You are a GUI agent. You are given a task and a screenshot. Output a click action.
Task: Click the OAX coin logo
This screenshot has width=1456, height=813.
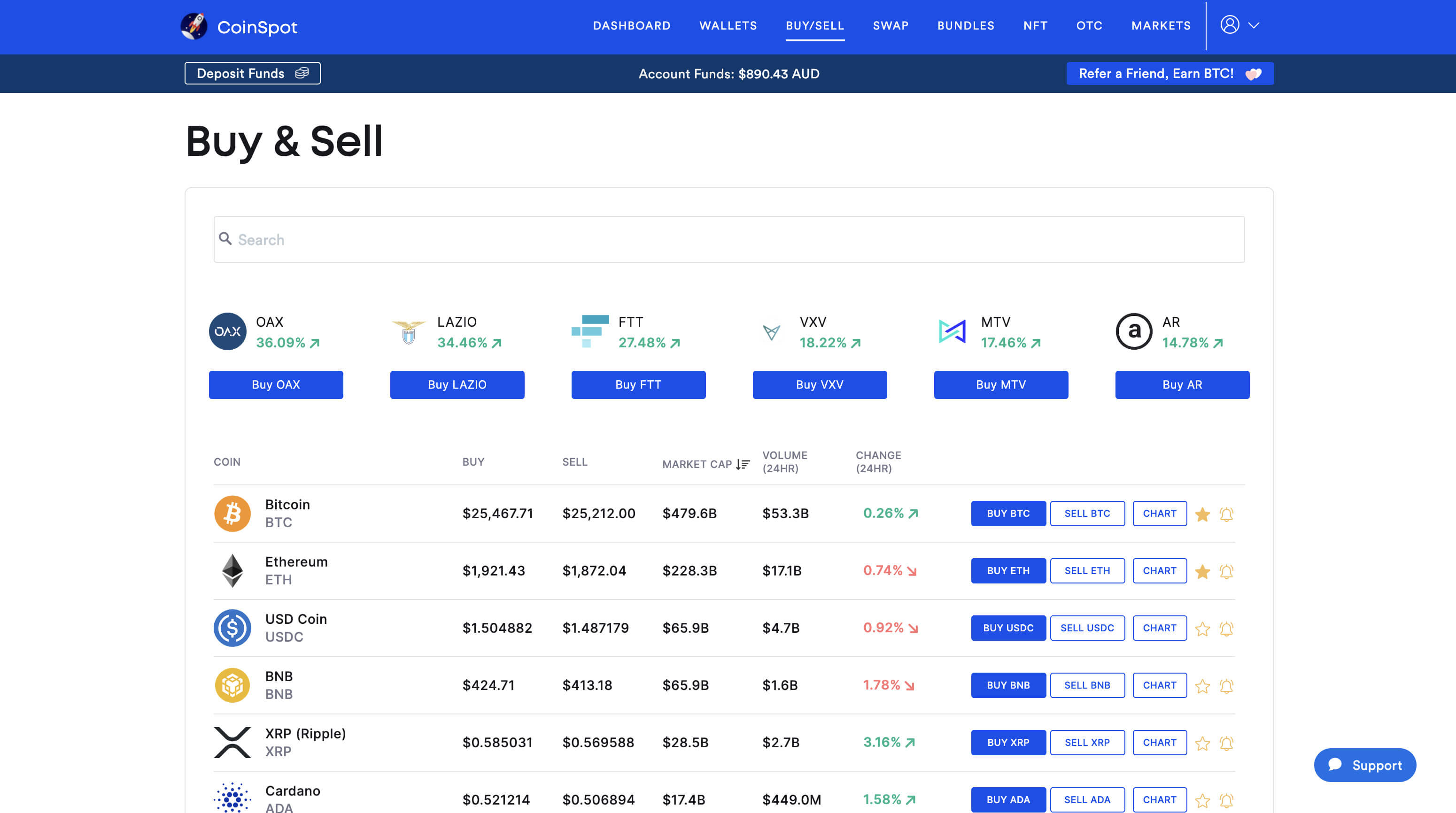[x=227, y=331]
